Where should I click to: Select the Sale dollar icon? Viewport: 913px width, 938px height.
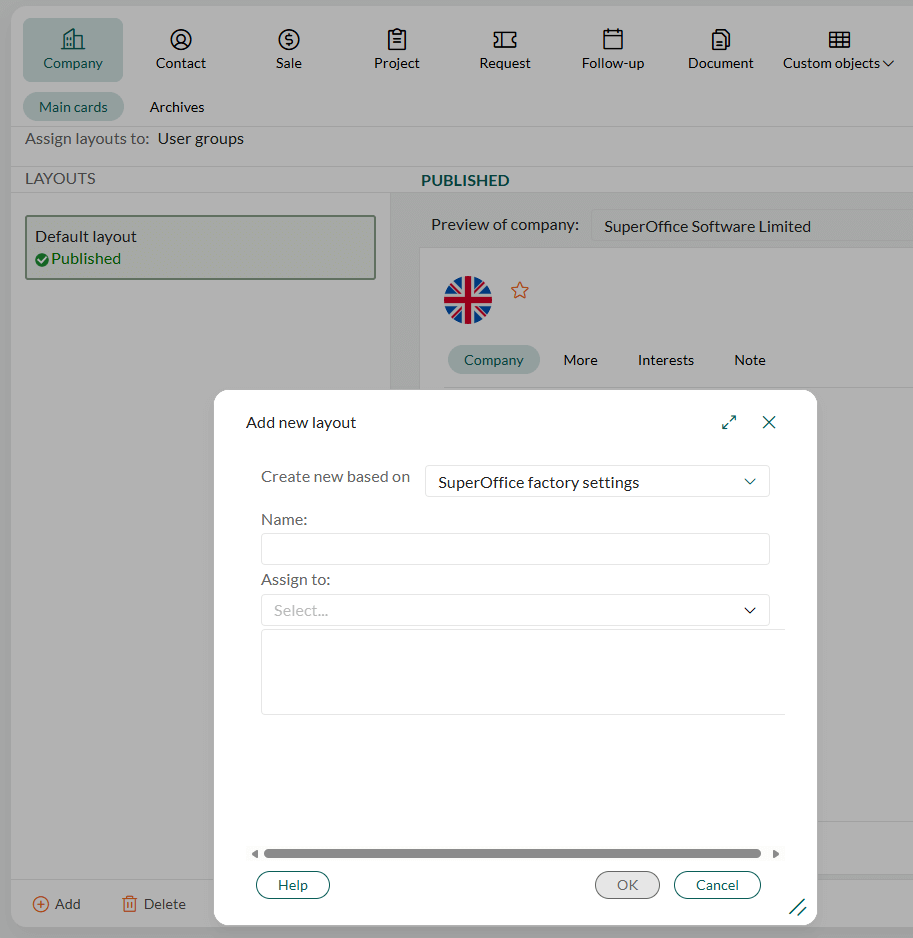click(x=289, y=39)
